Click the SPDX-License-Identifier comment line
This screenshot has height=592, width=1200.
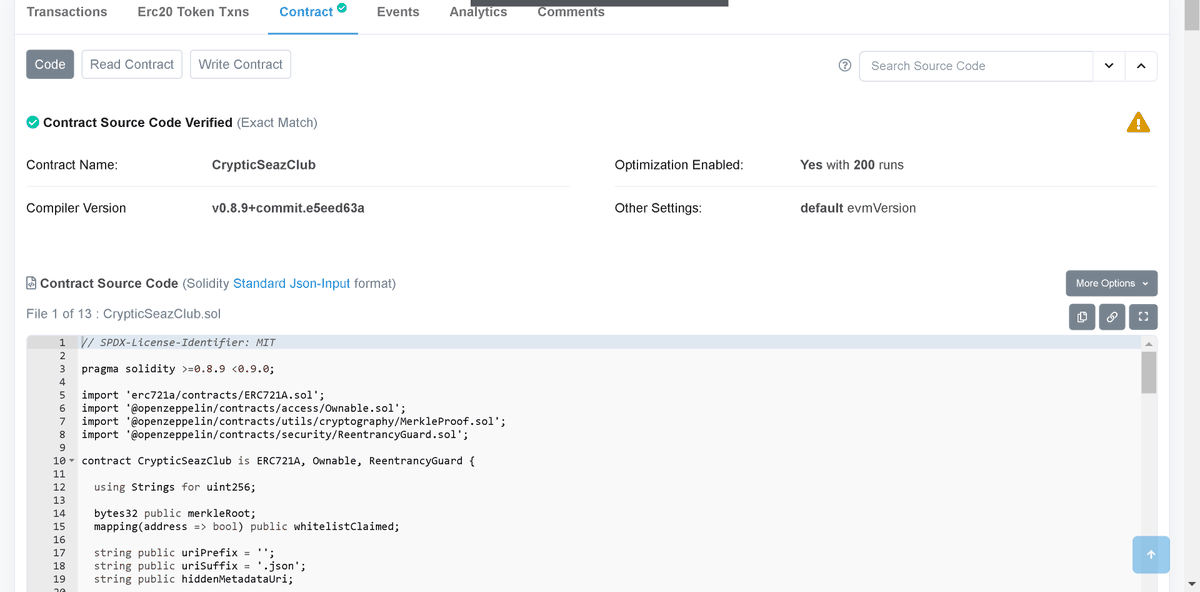coord(178,343)
